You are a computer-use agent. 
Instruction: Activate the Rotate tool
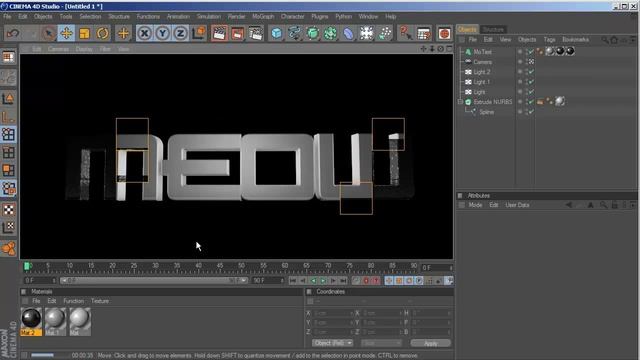(x=102, y=33)
